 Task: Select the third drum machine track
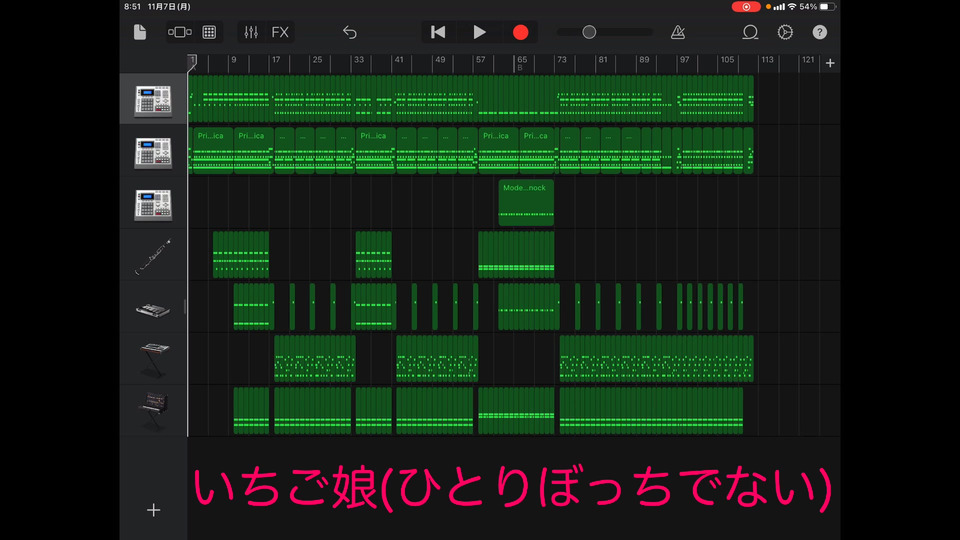coord(153,204)
